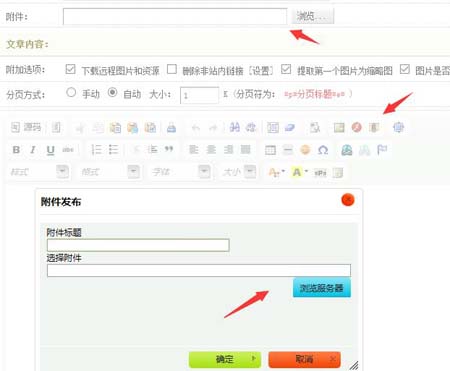Open Find with the binoculars icon

click(x=235, y=127)
